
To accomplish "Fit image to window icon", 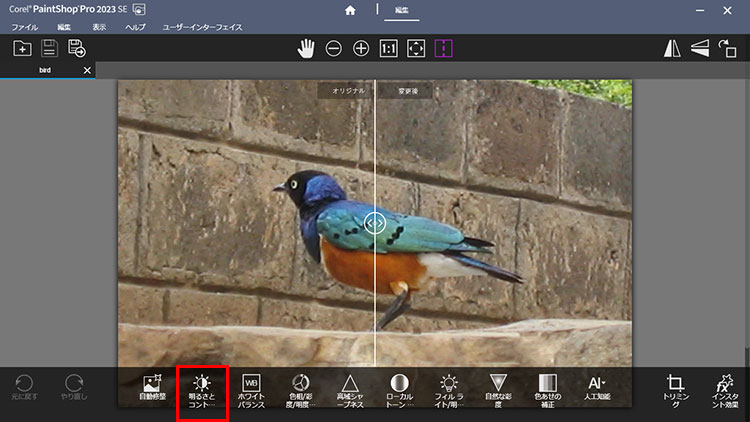I will click(417, 48).
